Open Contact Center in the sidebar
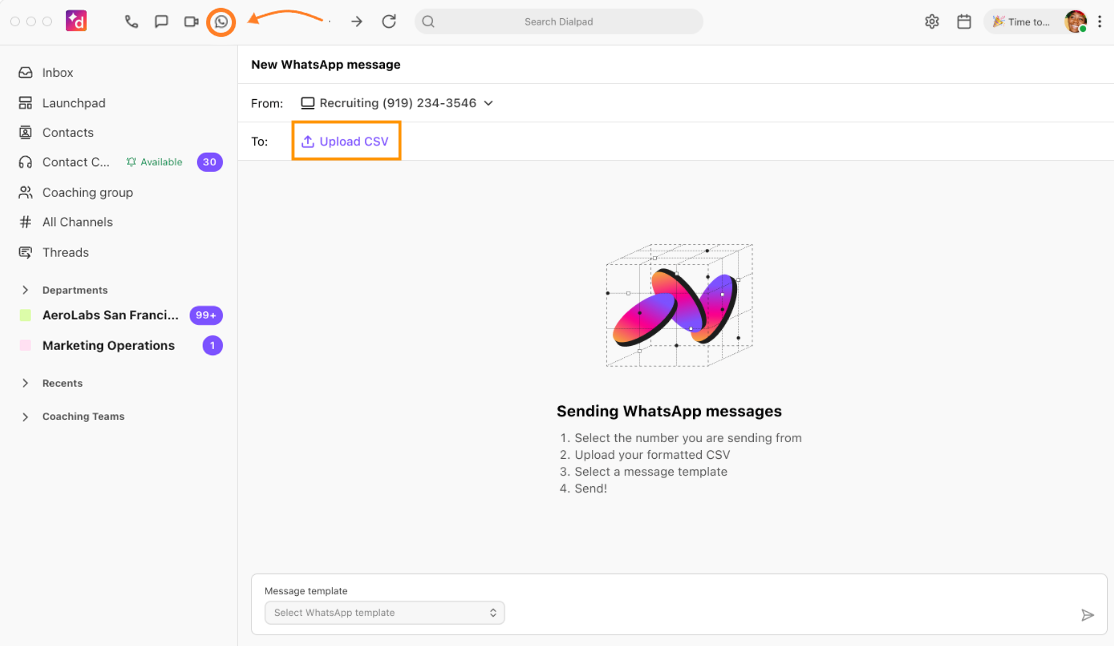 75,162
